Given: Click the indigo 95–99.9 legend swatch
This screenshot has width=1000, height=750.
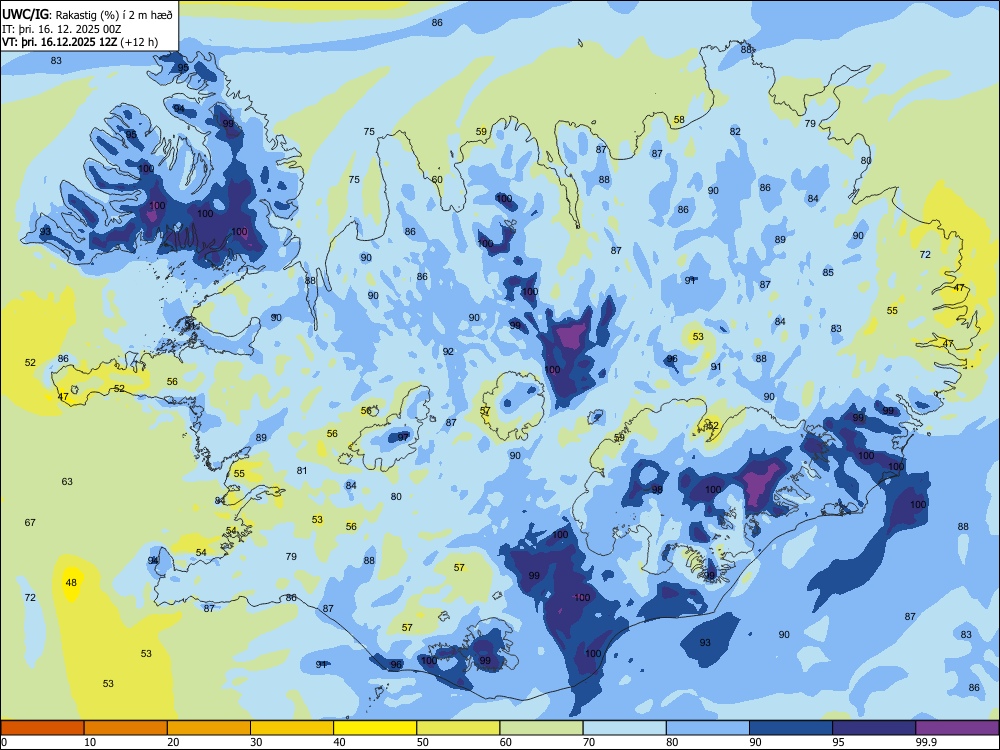Looking at the screenshot, I should pos(874,728).
